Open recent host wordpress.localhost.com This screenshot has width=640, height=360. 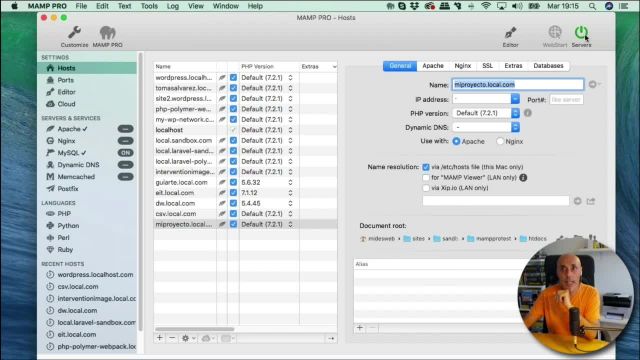(95, 275)
